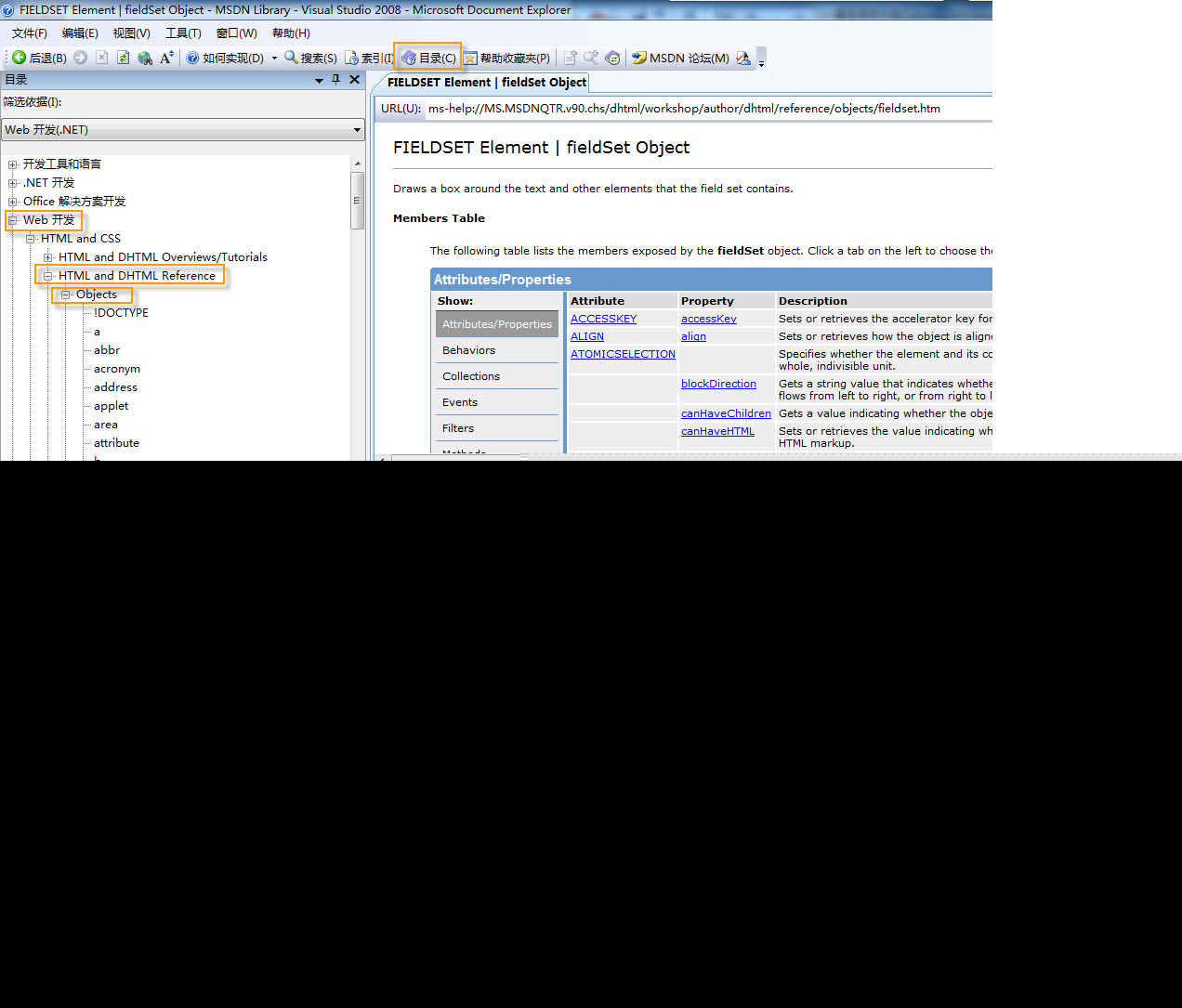Screen dimensions: 1182x1008
Task: Close the 目录 contents panel
Action: [x=354, y=80]
